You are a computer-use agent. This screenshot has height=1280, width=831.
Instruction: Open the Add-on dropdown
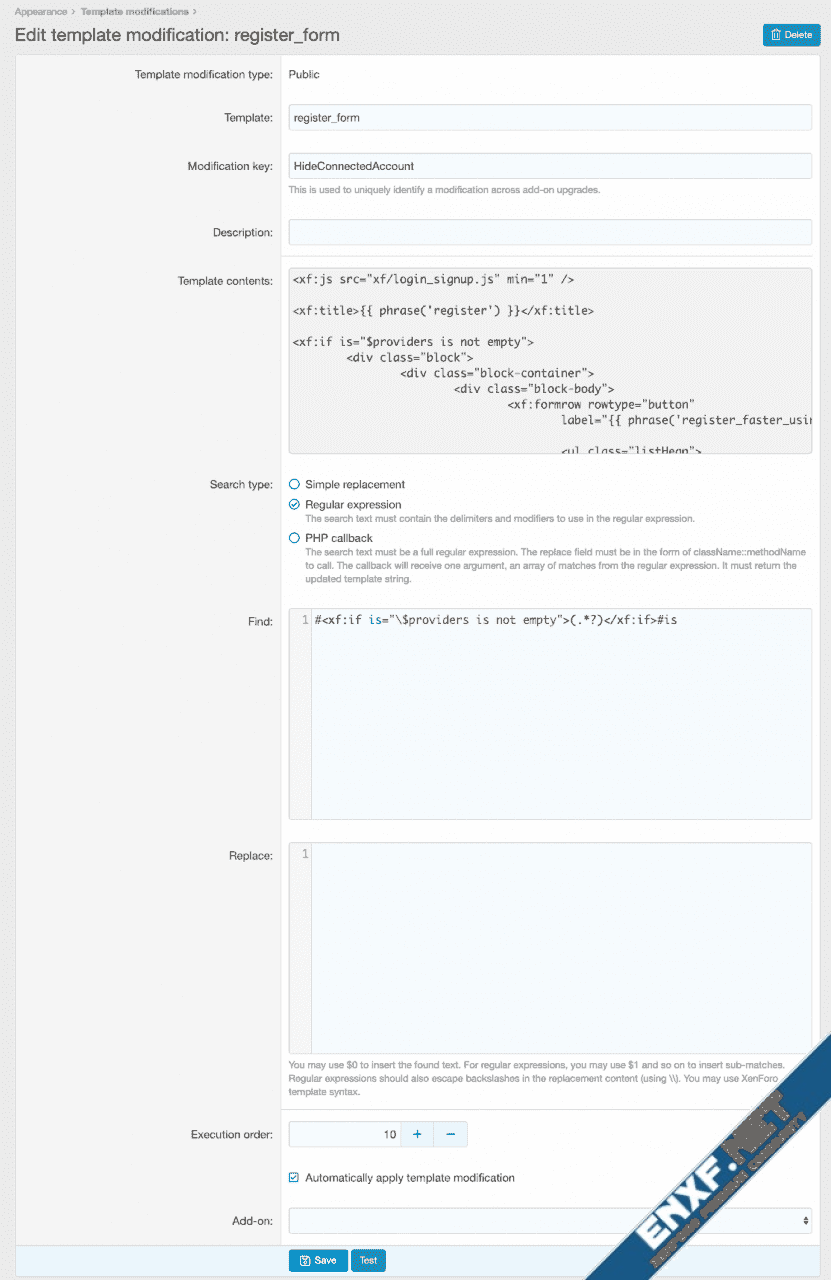coord(549,1221)
